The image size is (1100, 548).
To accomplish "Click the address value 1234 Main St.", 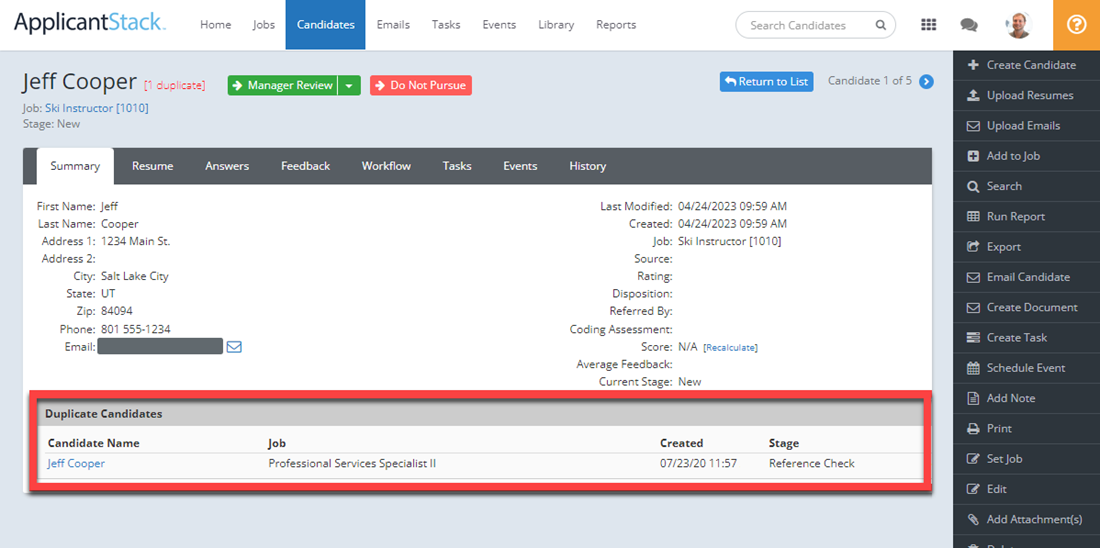I will pos(135,241).
